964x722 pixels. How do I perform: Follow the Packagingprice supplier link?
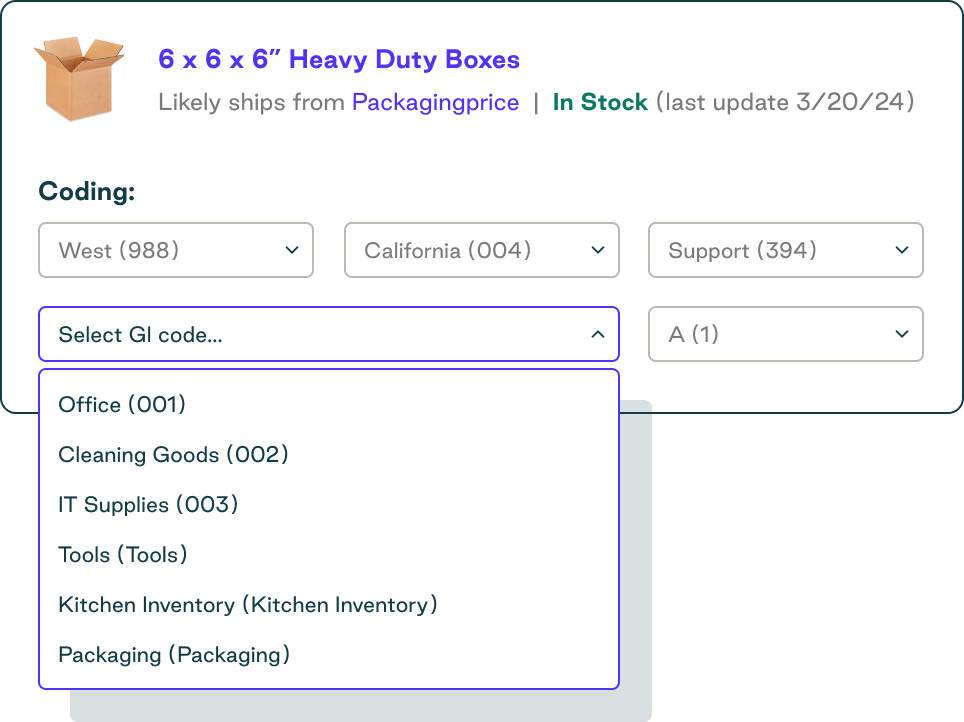coord(435,102)
